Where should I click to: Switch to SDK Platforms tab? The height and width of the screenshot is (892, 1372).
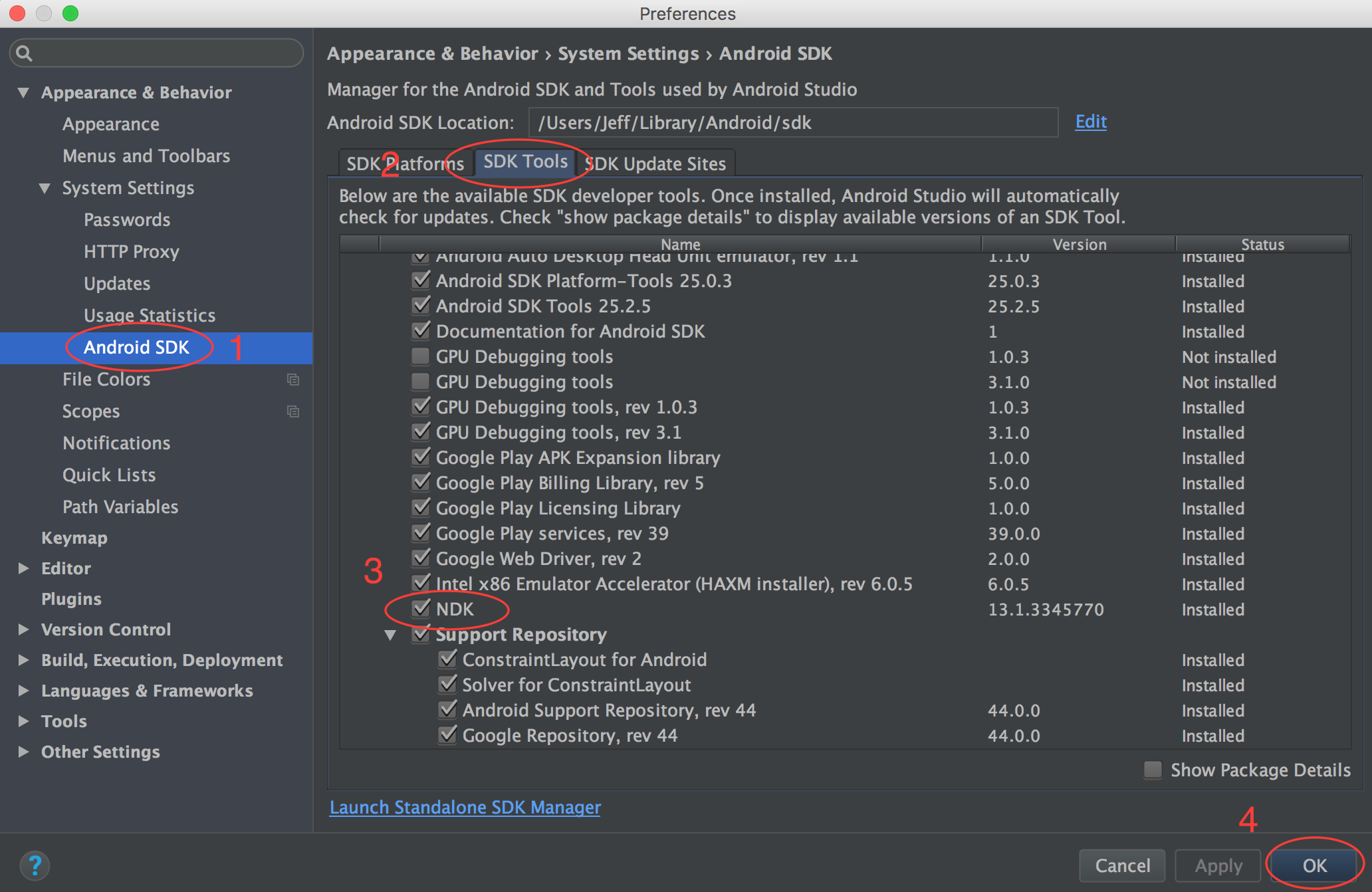coord(405,164)
